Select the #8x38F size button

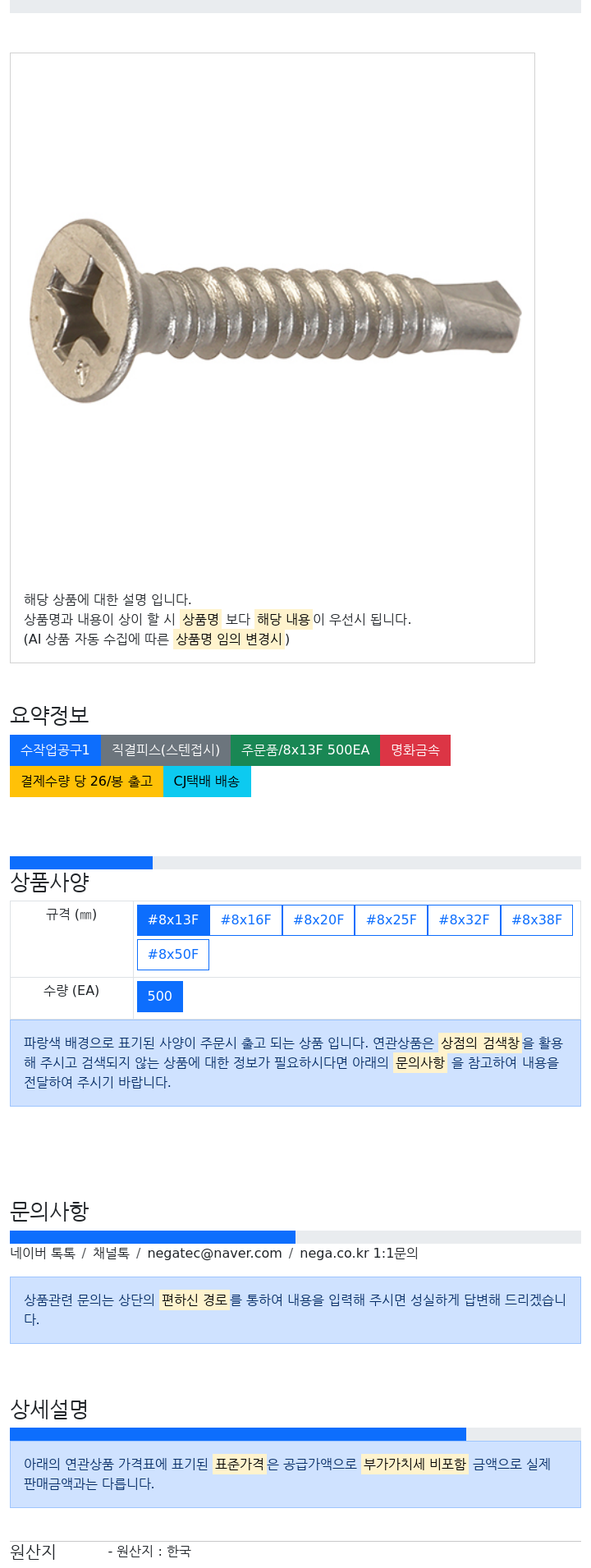click(x=537, y=920)
